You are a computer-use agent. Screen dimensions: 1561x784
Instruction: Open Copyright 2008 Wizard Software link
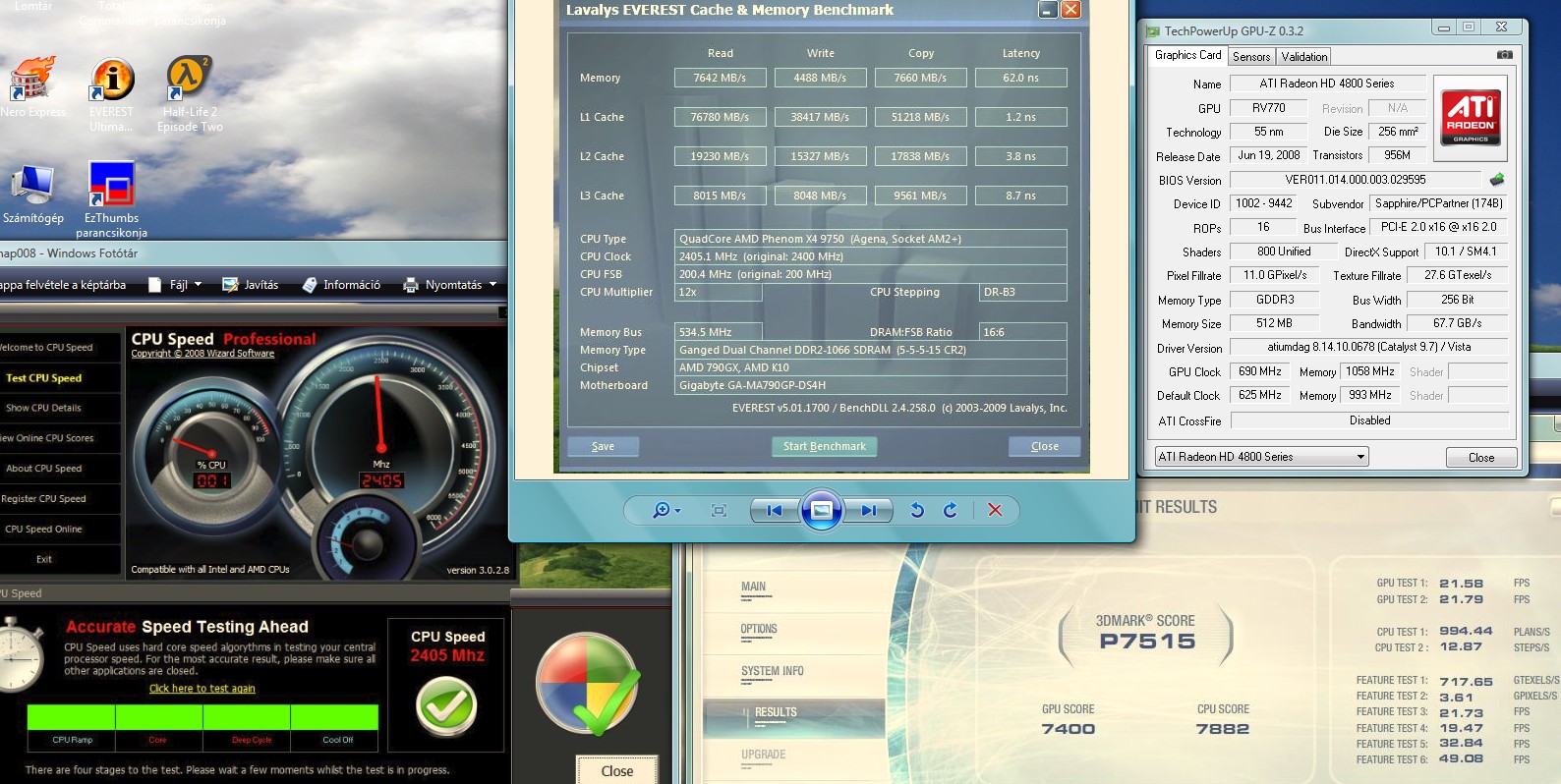pos(202,354)
